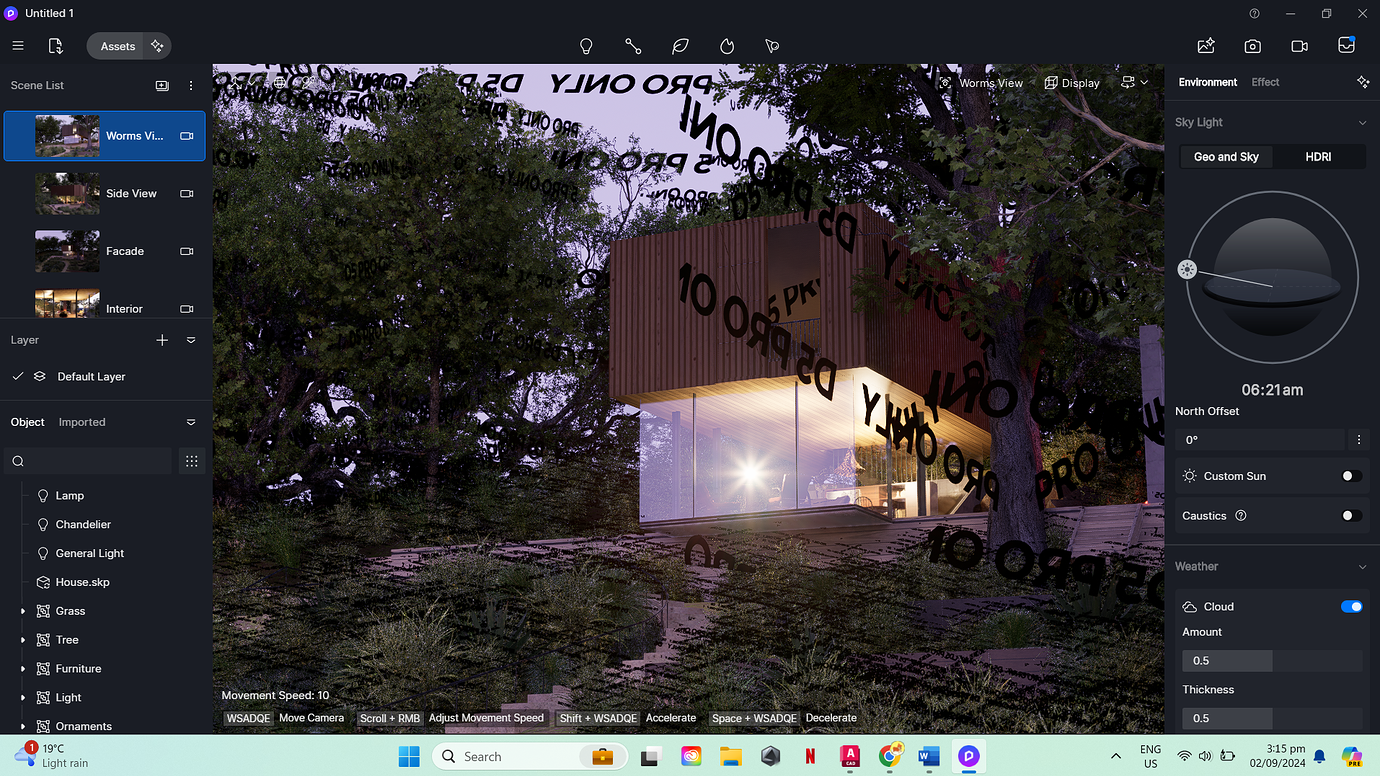Screen dimensions: 1380x776
Task: Select the Side View scene thumbnail
Action: click(x=67, y=193)
